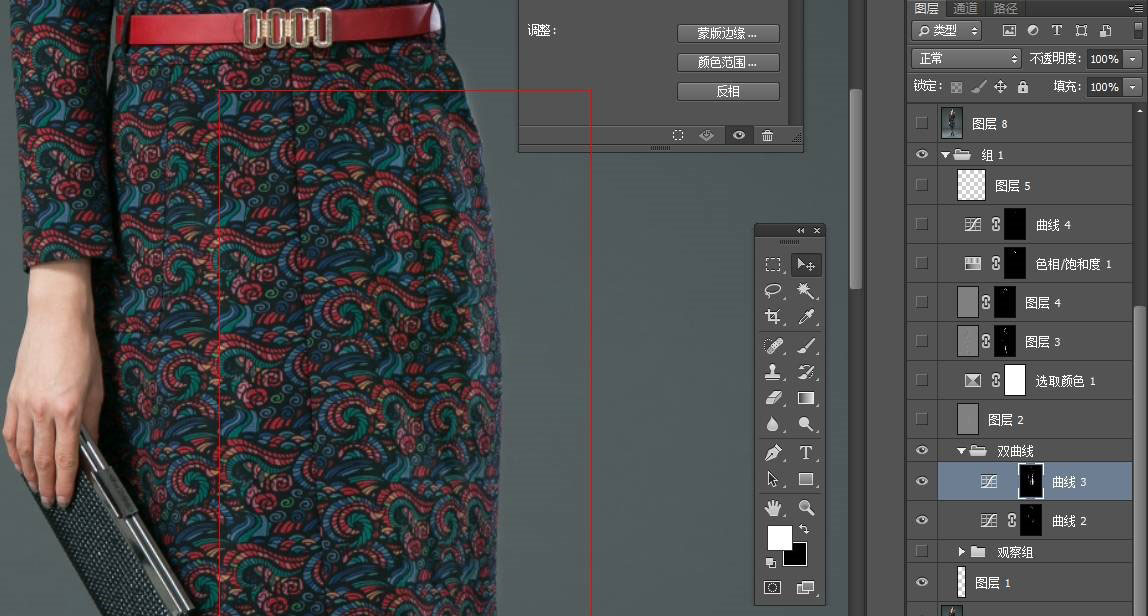Hide the 曲线 2 layer
This screenshot has width=1148, height=616.
pos(922,520)
